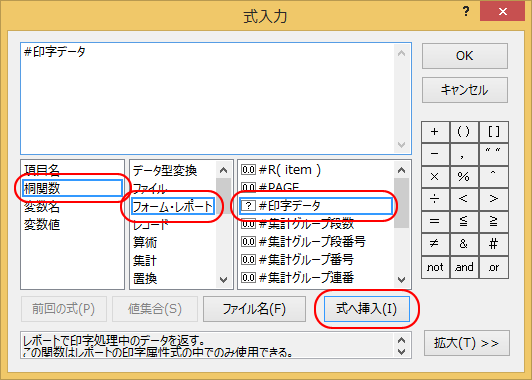Screen dimensions: 532x380
Task: Insert the greater-than-or-equal ≧ operator
Action: 493,222
